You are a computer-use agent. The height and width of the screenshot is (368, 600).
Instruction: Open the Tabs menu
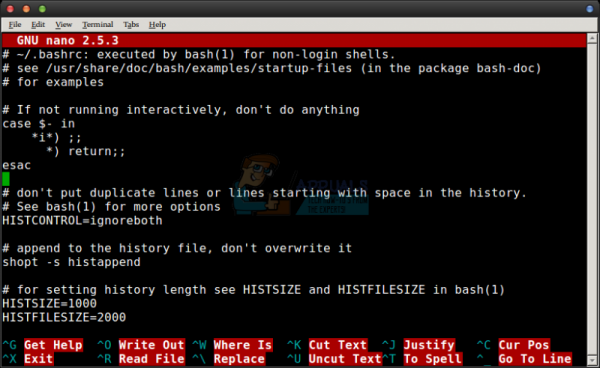(x=131, y=24)
